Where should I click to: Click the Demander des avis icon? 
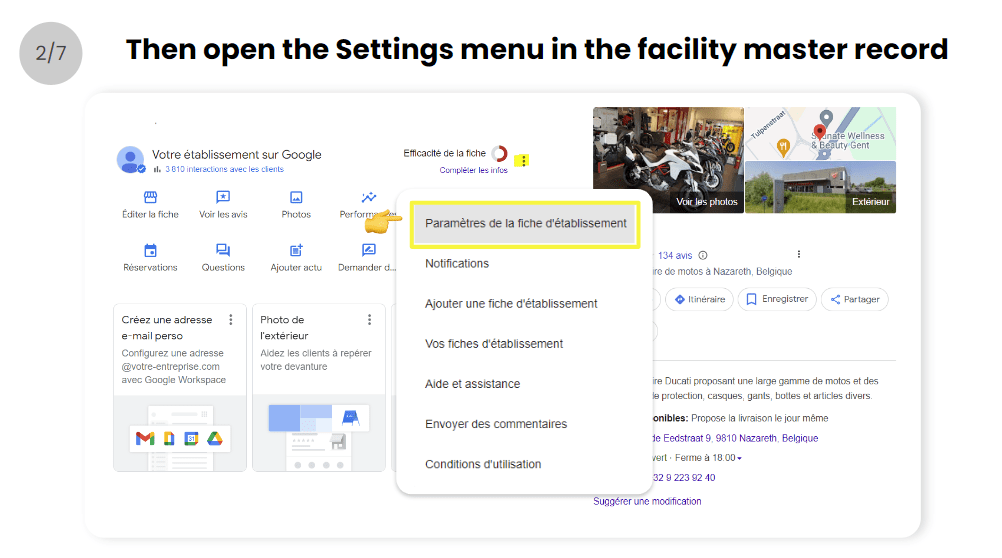pyautogui.click(x=369, y=250)
